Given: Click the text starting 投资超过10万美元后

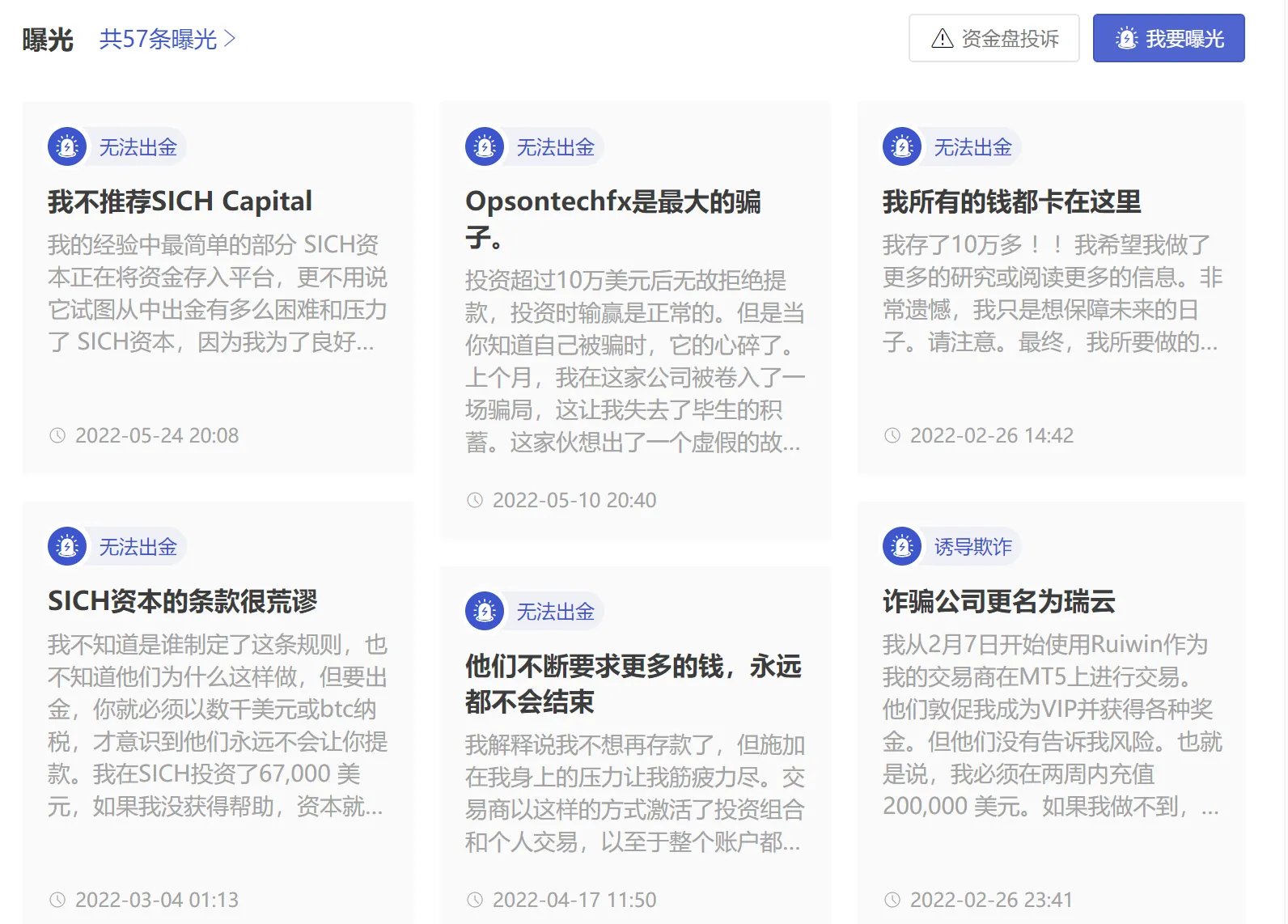Looking at the screenshot, I should pos(635,361).
